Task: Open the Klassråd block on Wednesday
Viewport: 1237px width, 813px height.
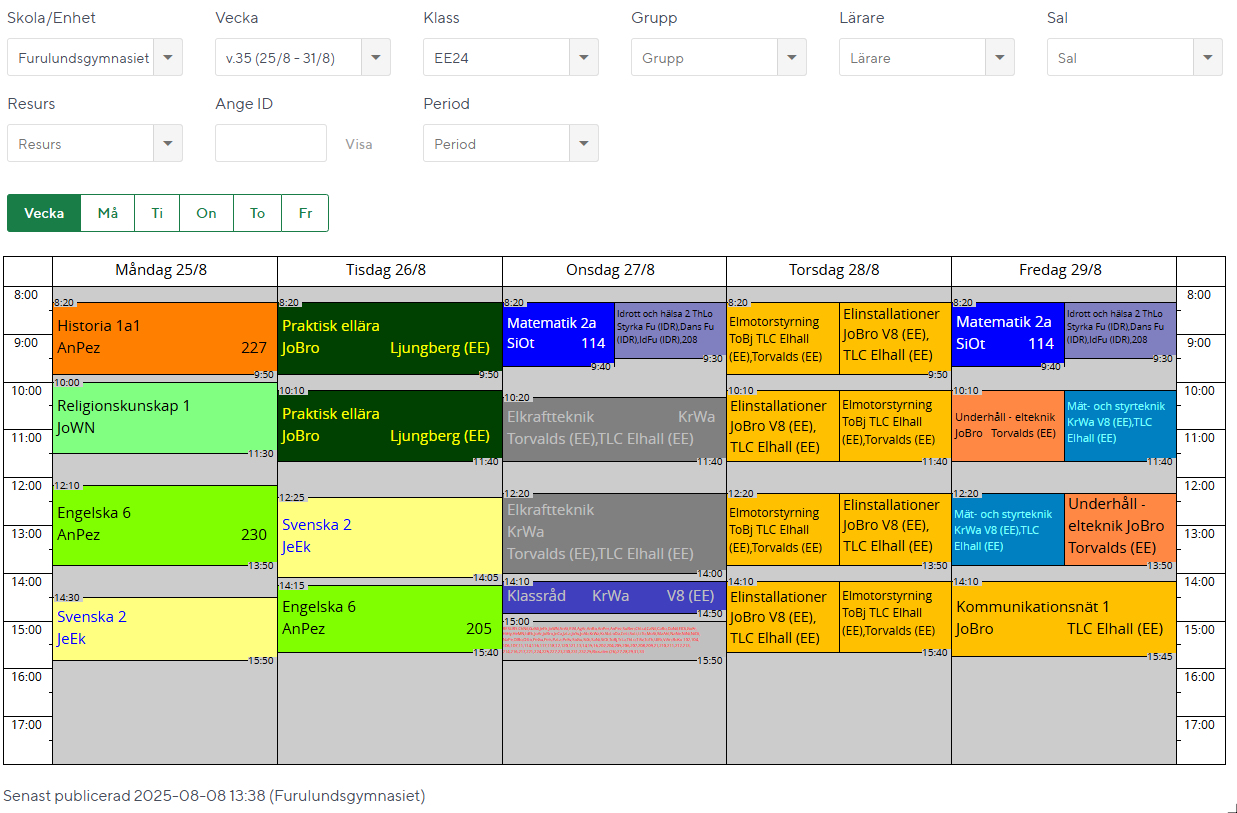Action: [614, 596]
